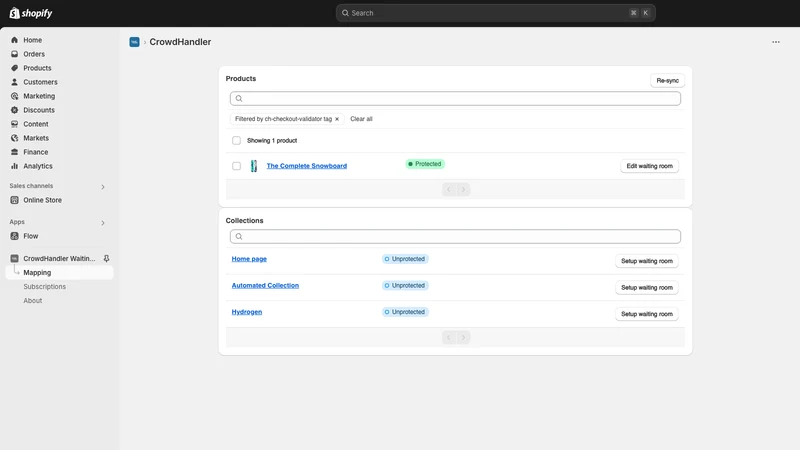Click the CrowdHandler breadcrumb app icon
This screenshot has height=450, width=800.
coord(134,42)
